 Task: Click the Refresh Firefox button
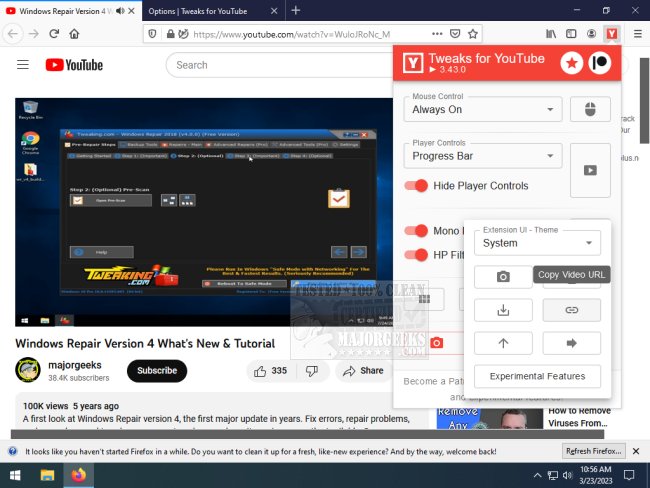(x=593, y=451)
